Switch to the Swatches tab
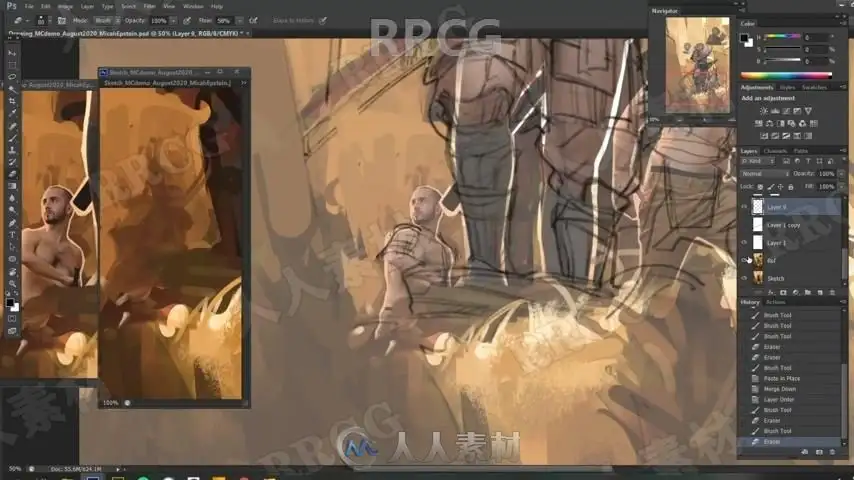The width and height of the screenshot is (854, 480). 814,87
